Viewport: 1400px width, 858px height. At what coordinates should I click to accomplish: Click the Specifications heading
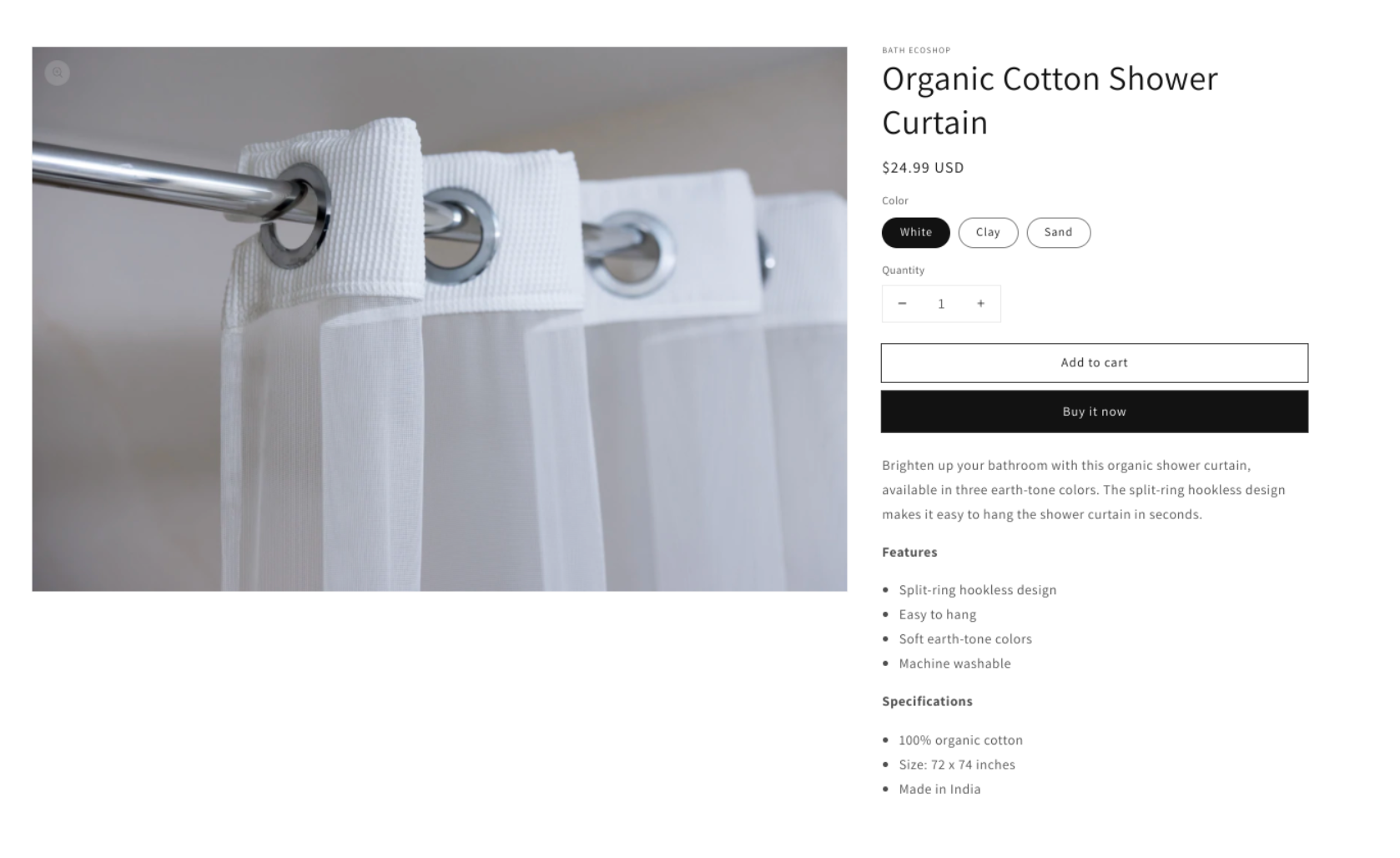[927, 702]
